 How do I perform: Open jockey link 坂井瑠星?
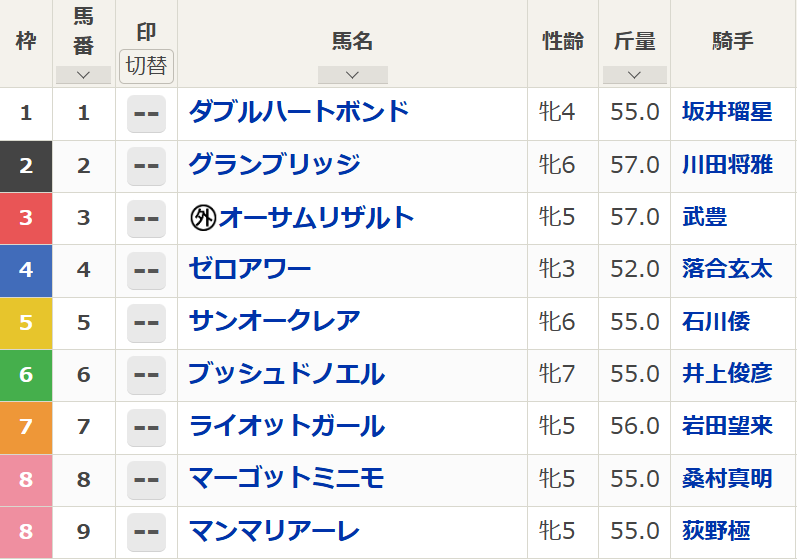tap(727, 112)
